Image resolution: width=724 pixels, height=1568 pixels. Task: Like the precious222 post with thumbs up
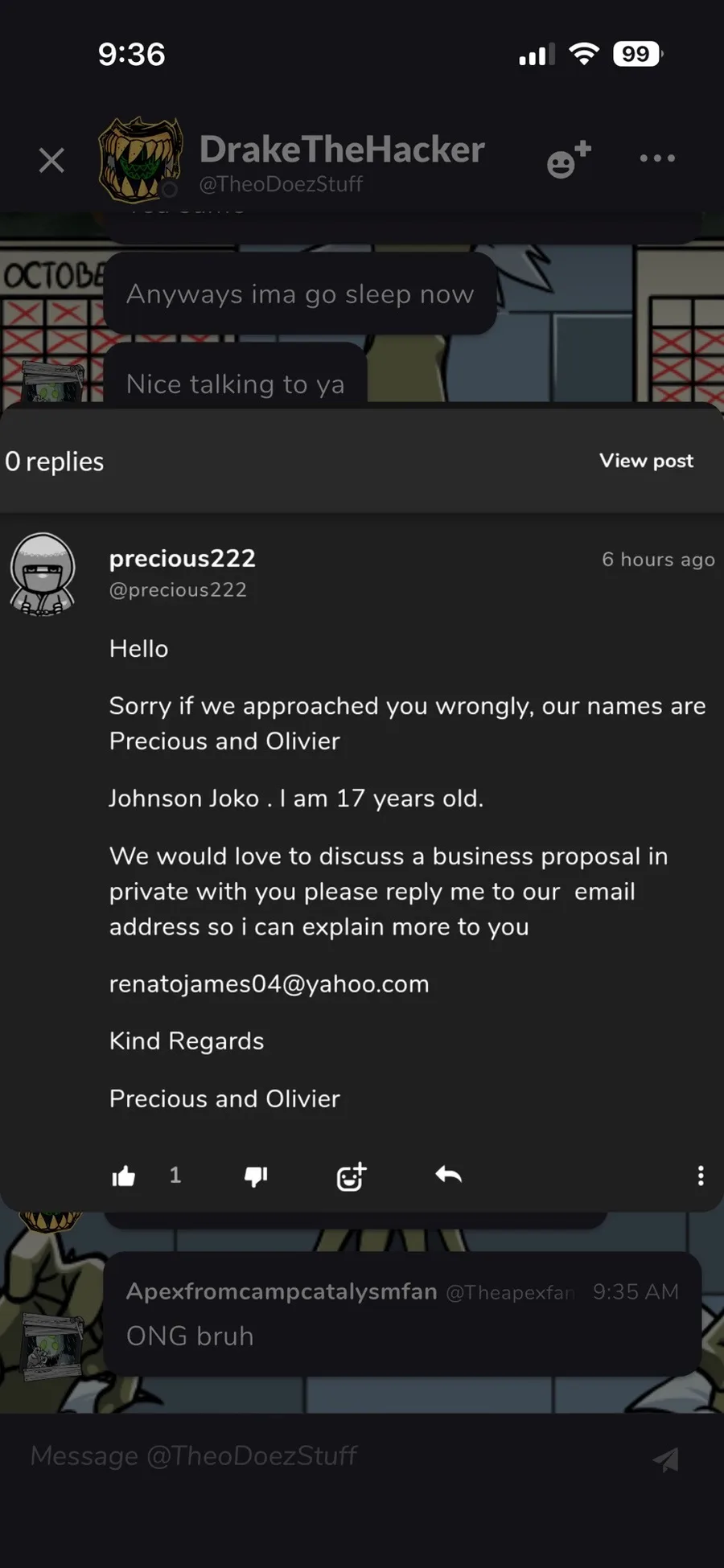tap(124, 1176)
